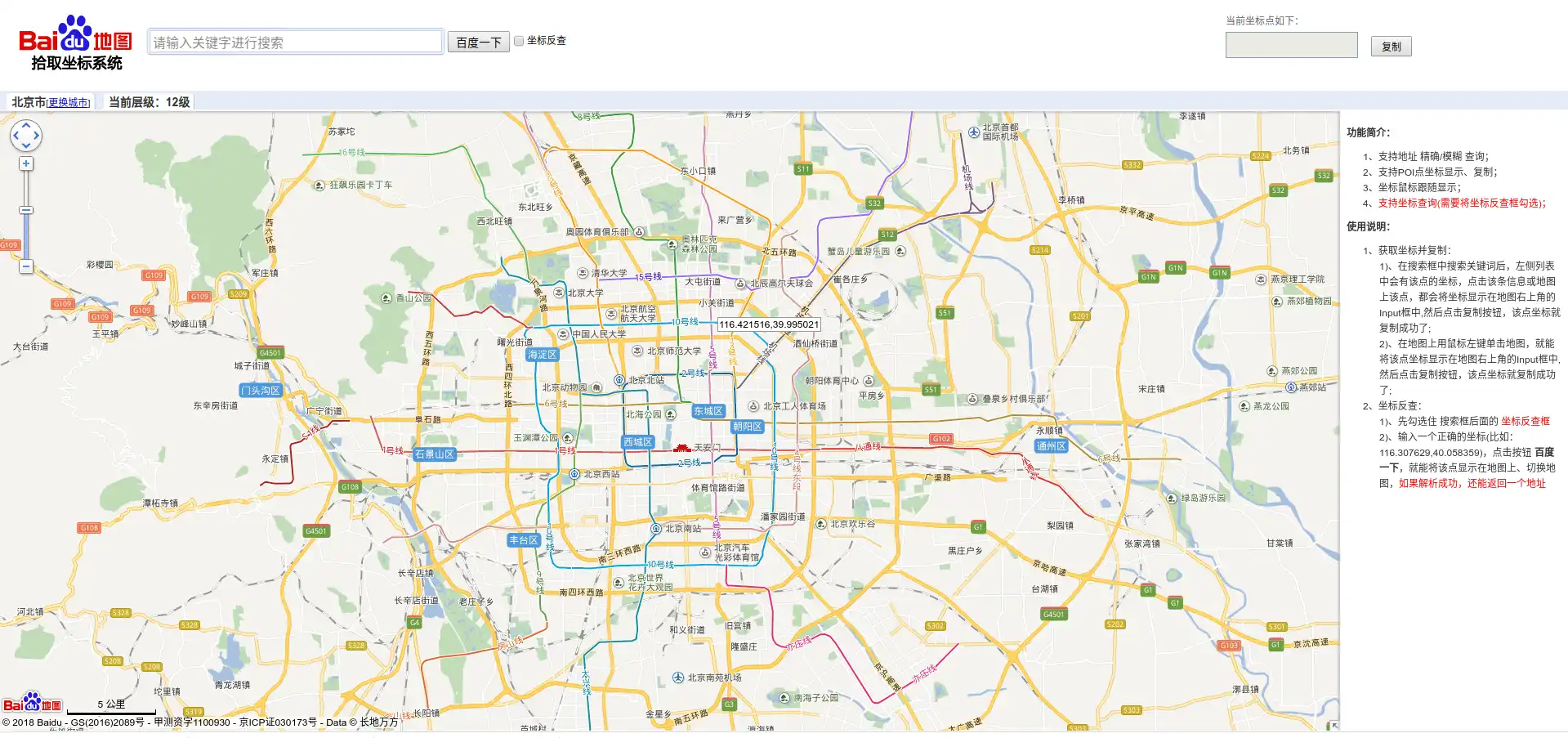Click the zoom slider handle
The height and width of the screenshot is (738, 1568).
click(x=26, y=210)
